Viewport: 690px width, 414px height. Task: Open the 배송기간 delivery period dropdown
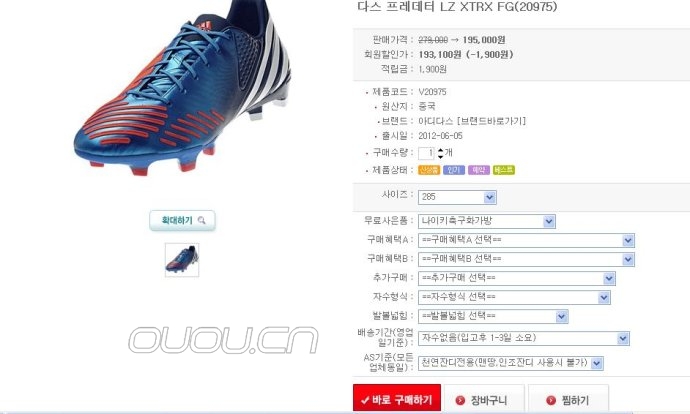524,338
